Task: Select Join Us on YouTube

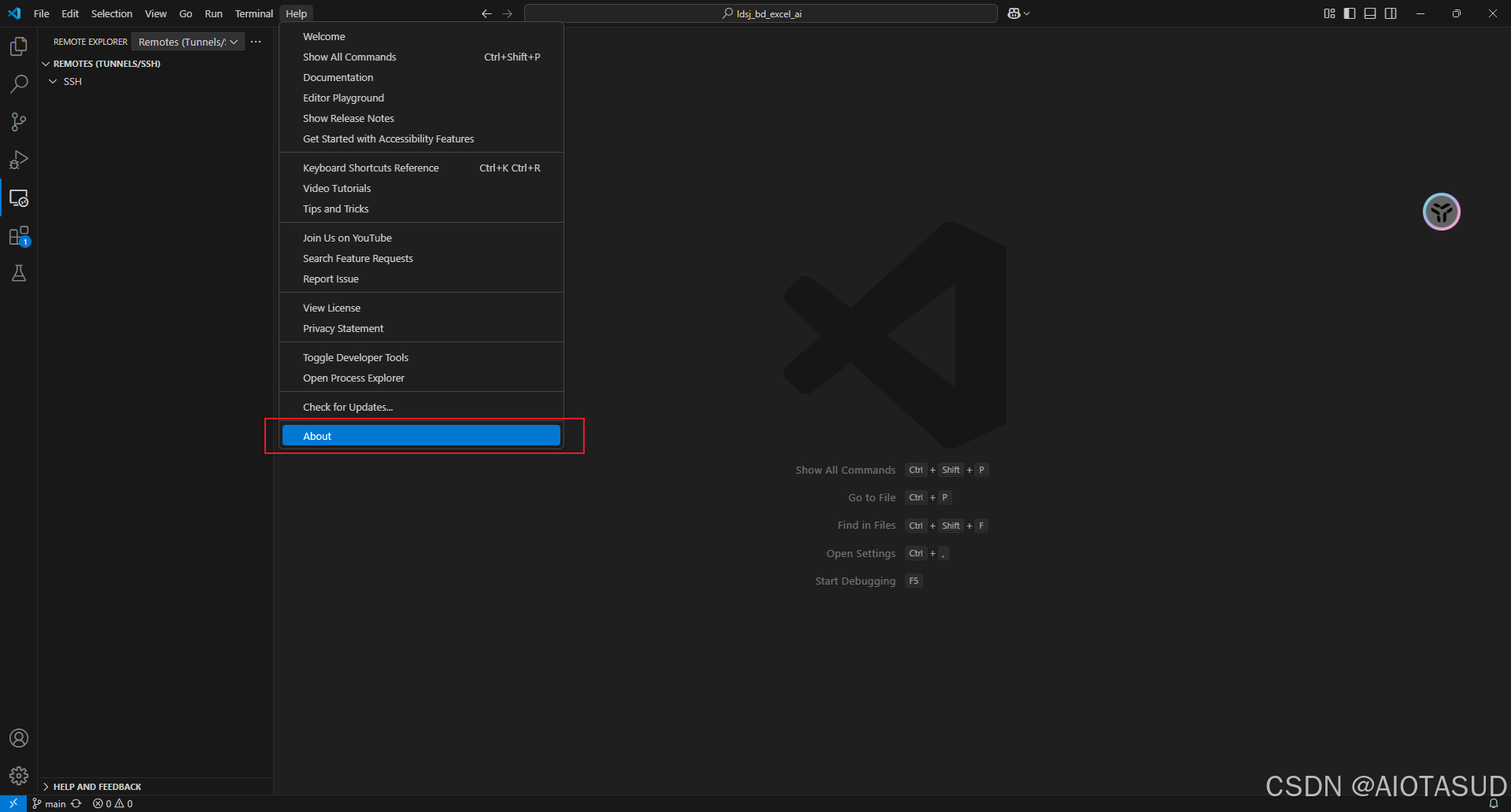Action: point(421,238)
